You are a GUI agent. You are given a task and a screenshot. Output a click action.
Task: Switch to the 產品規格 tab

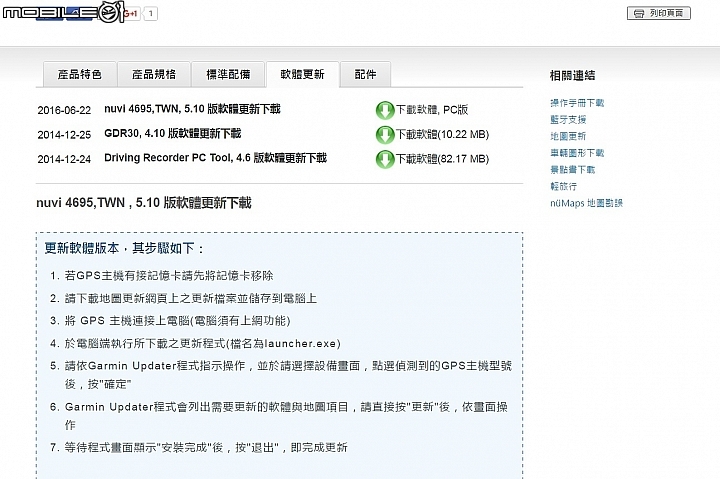click(154, 74)
